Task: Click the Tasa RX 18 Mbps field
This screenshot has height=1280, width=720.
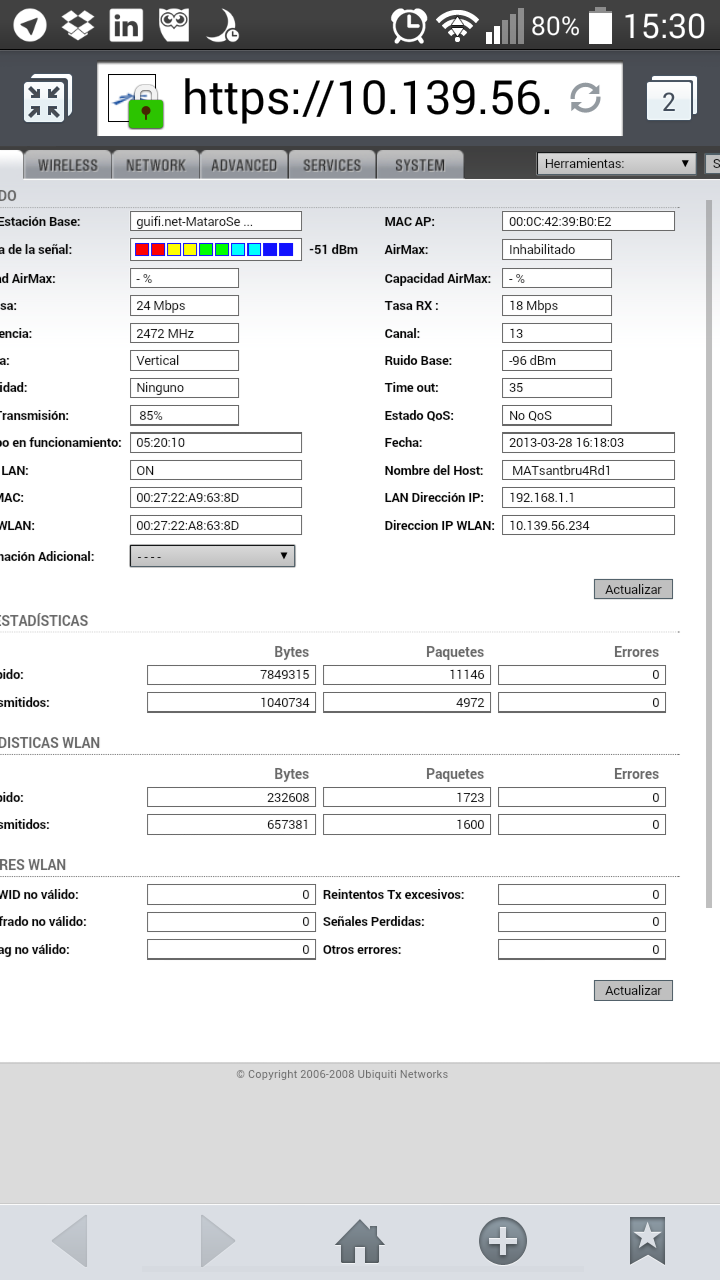Action: pyautogui.click(x=557, y=305)
